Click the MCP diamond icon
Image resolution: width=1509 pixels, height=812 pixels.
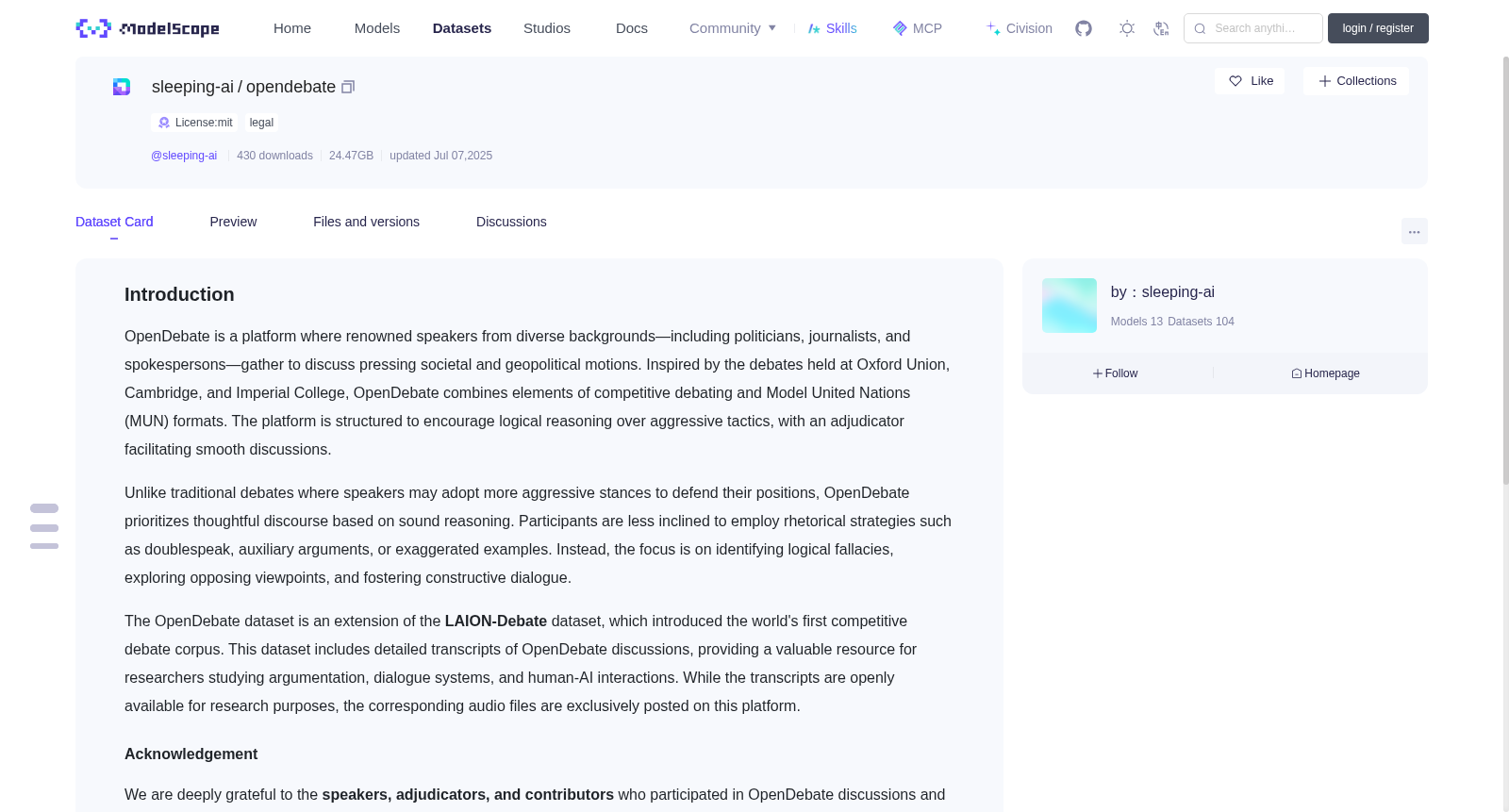coord(900,28)
